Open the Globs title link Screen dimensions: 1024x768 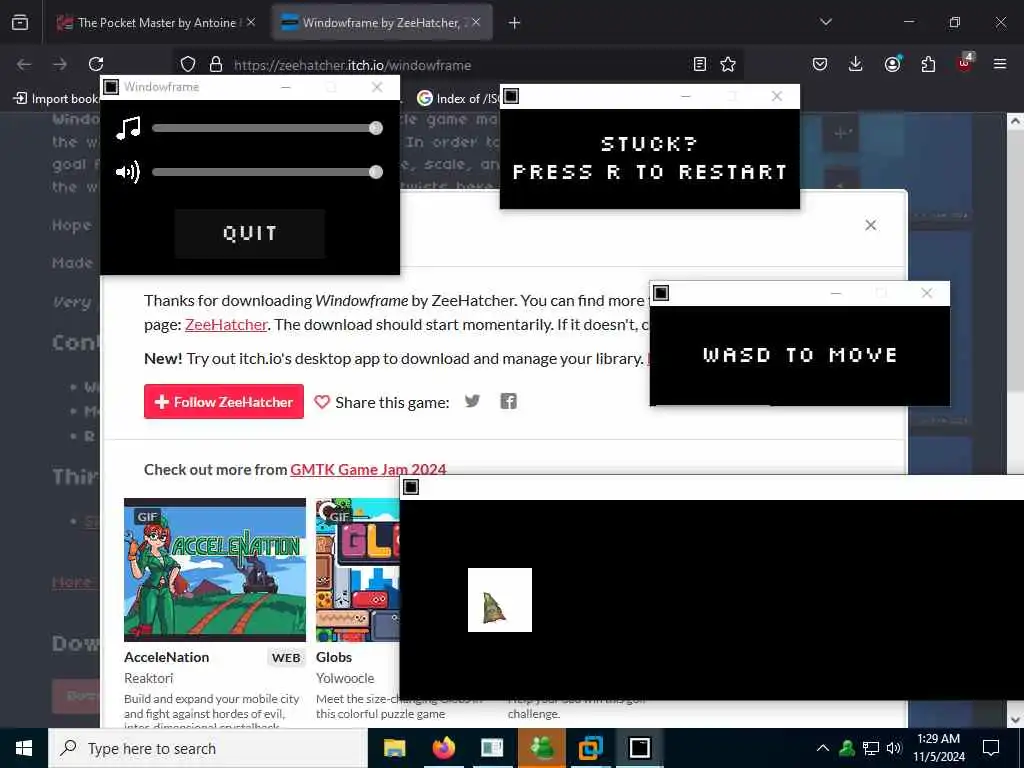[334, 658]
